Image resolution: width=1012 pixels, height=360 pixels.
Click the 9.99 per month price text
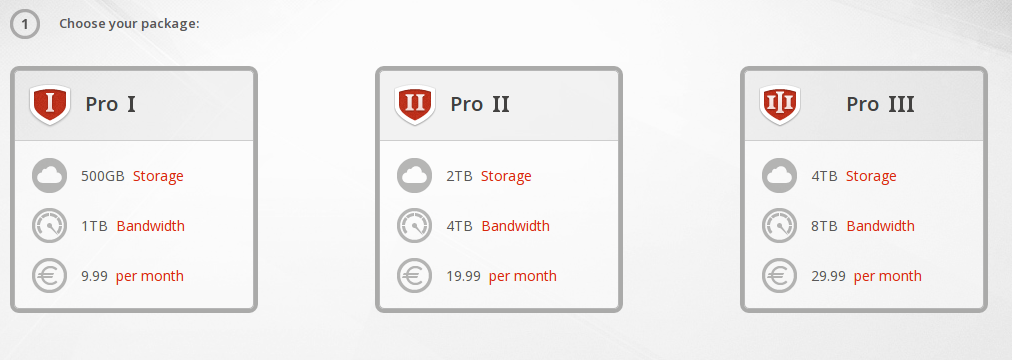[132, 276]
